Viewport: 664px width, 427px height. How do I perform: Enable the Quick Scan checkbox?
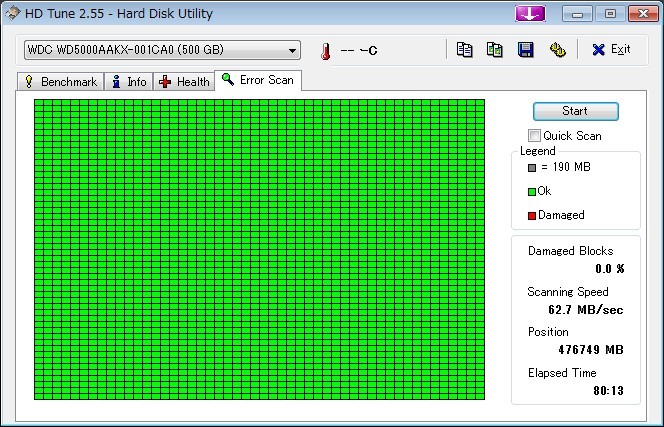(x=534, y=136)
